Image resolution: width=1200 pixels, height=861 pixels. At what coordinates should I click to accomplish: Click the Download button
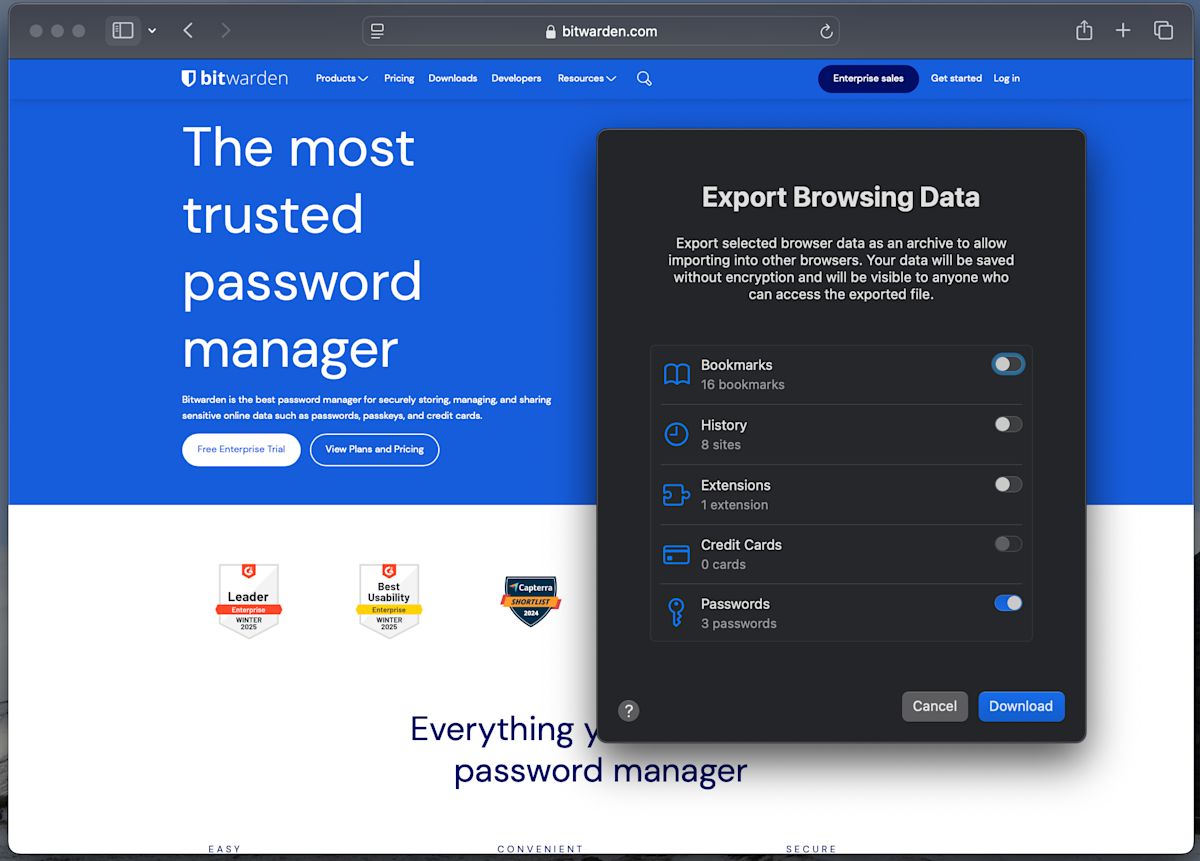(1021, 706)
